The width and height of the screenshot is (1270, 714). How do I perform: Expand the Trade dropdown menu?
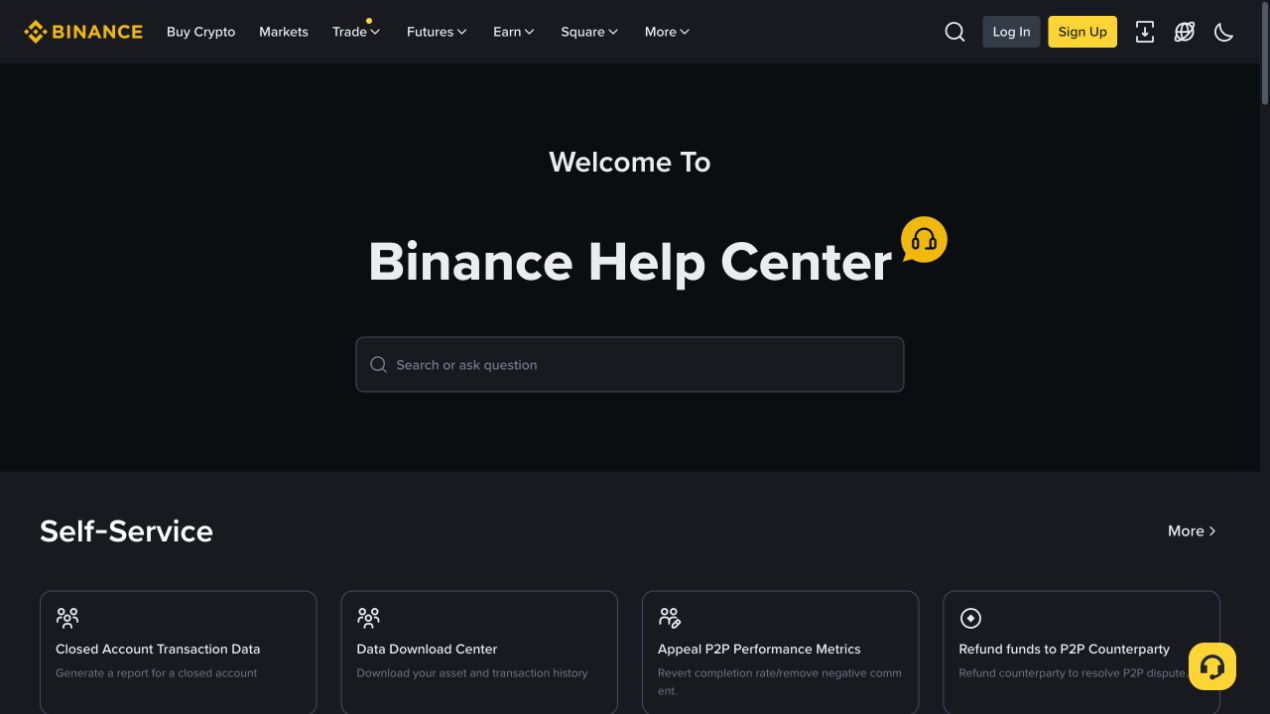[356, 32]
